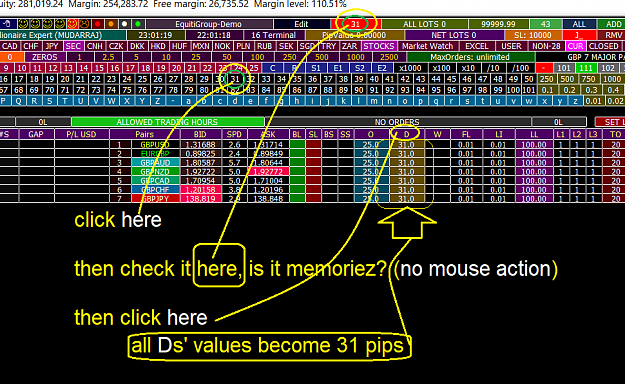
Task: Select the CAD currency filter
Action: pos(10,46)
